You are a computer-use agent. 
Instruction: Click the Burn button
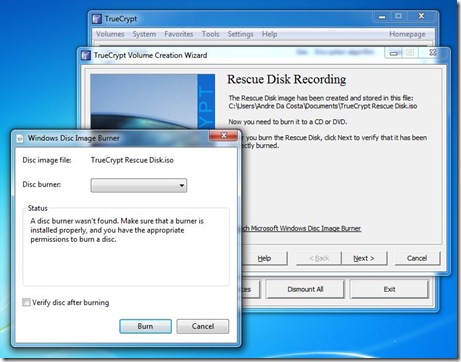[x=146, y=326]
